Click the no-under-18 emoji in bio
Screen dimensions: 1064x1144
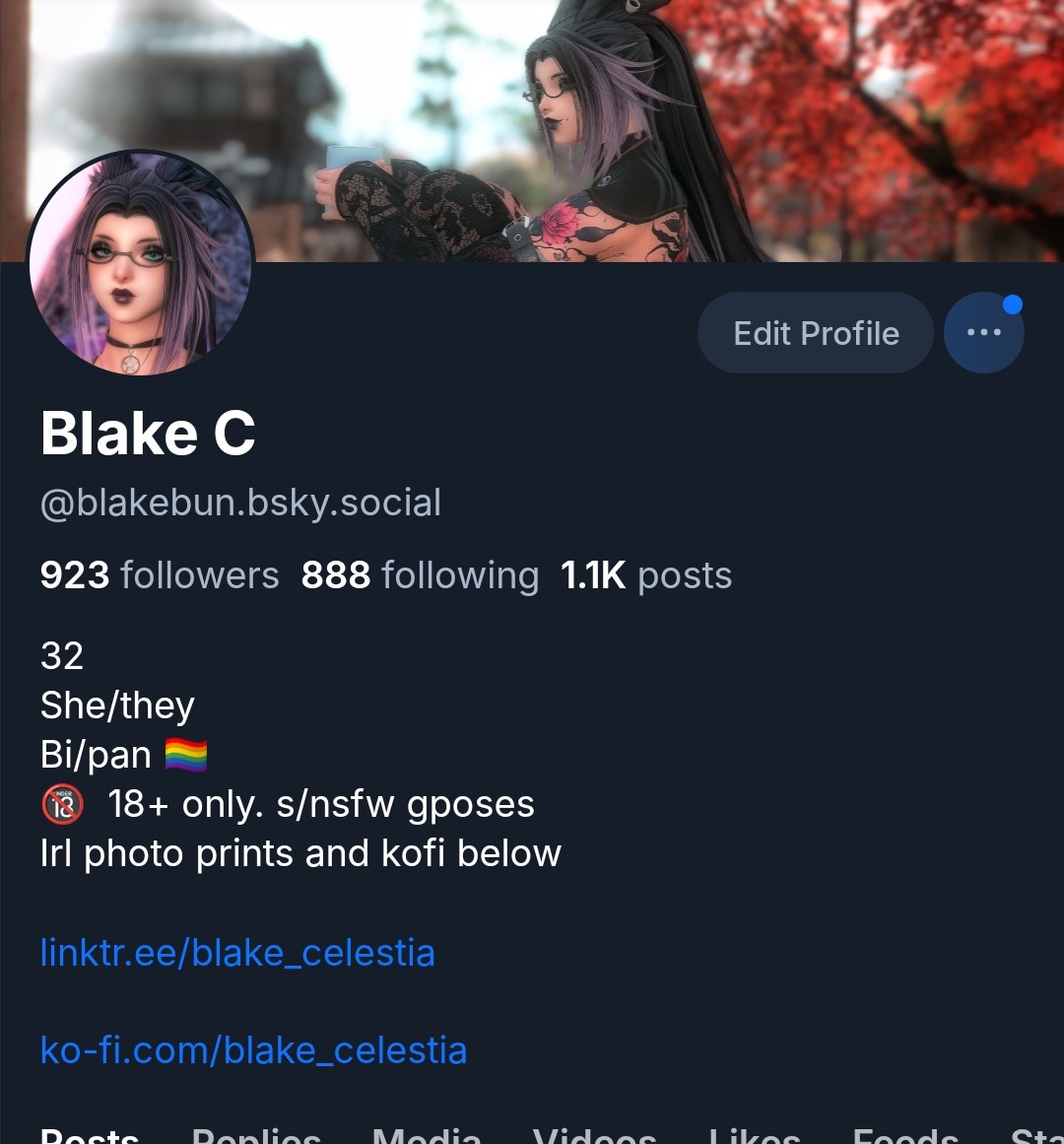pos(63,805)
